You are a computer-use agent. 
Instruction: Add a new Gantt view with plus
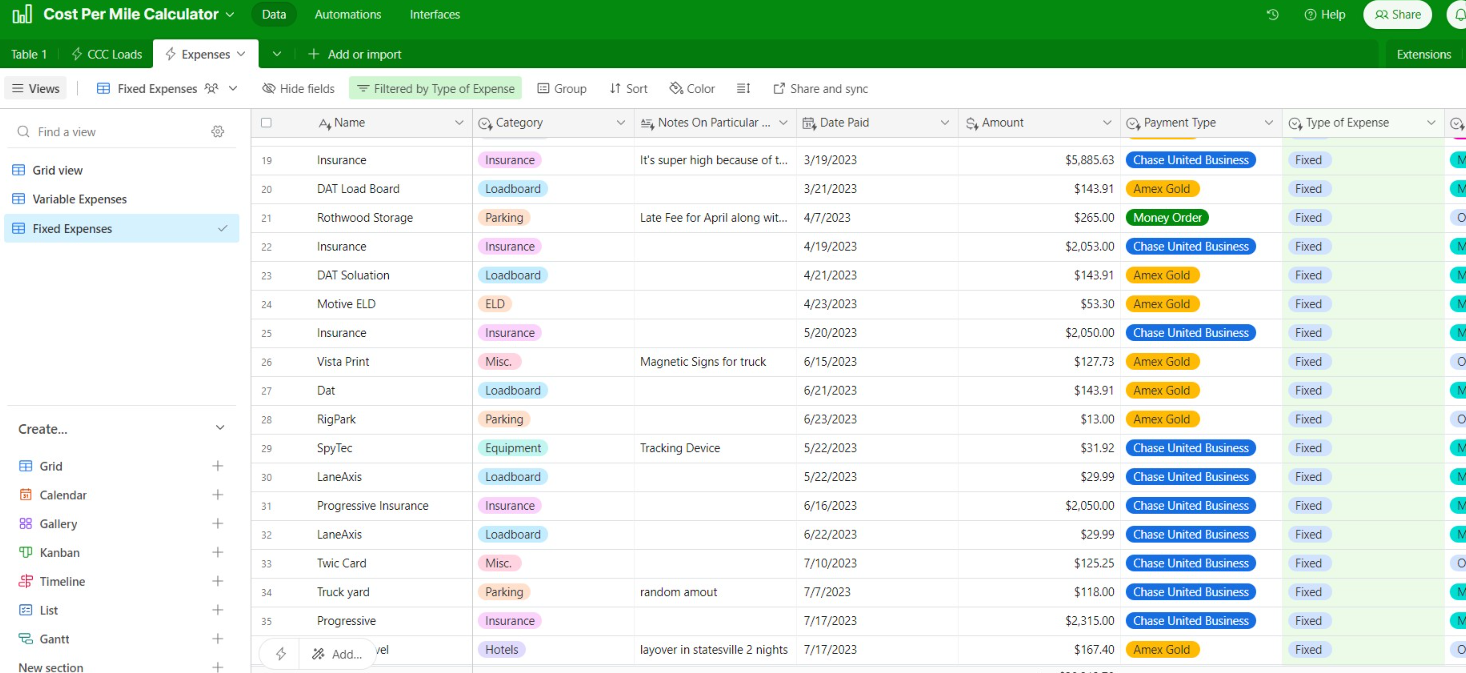[x=217, y=640]
